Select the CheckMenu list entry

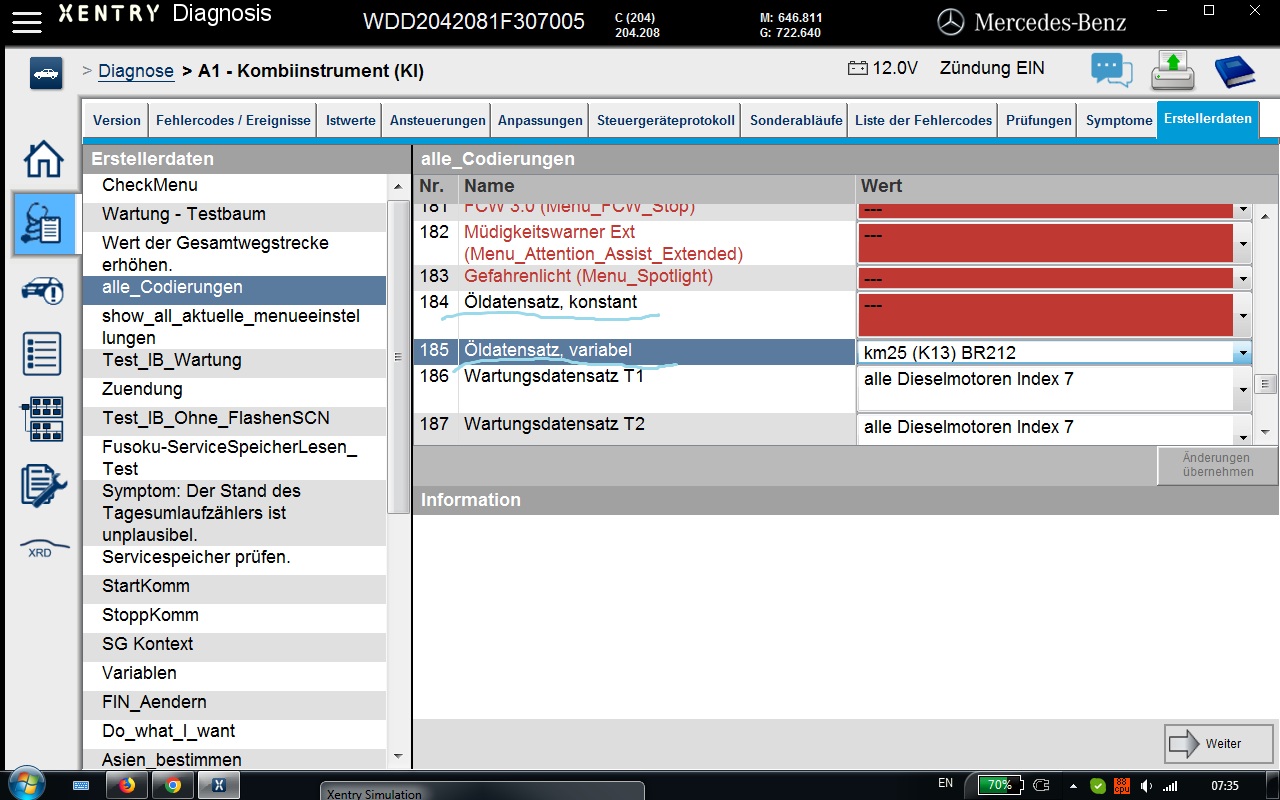coord(234,185)
